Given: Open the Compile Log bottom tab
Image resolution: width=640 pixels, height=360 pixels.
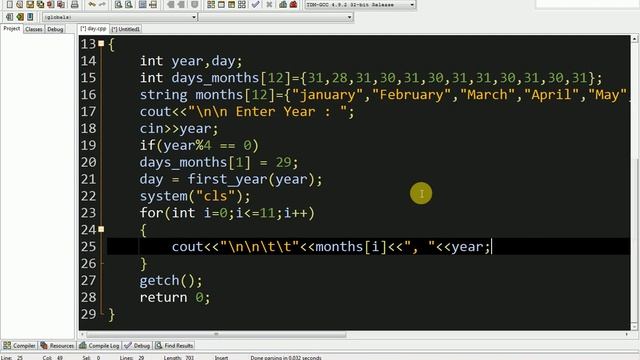Looking at the screenshot, I should click(x=99, y=346).
